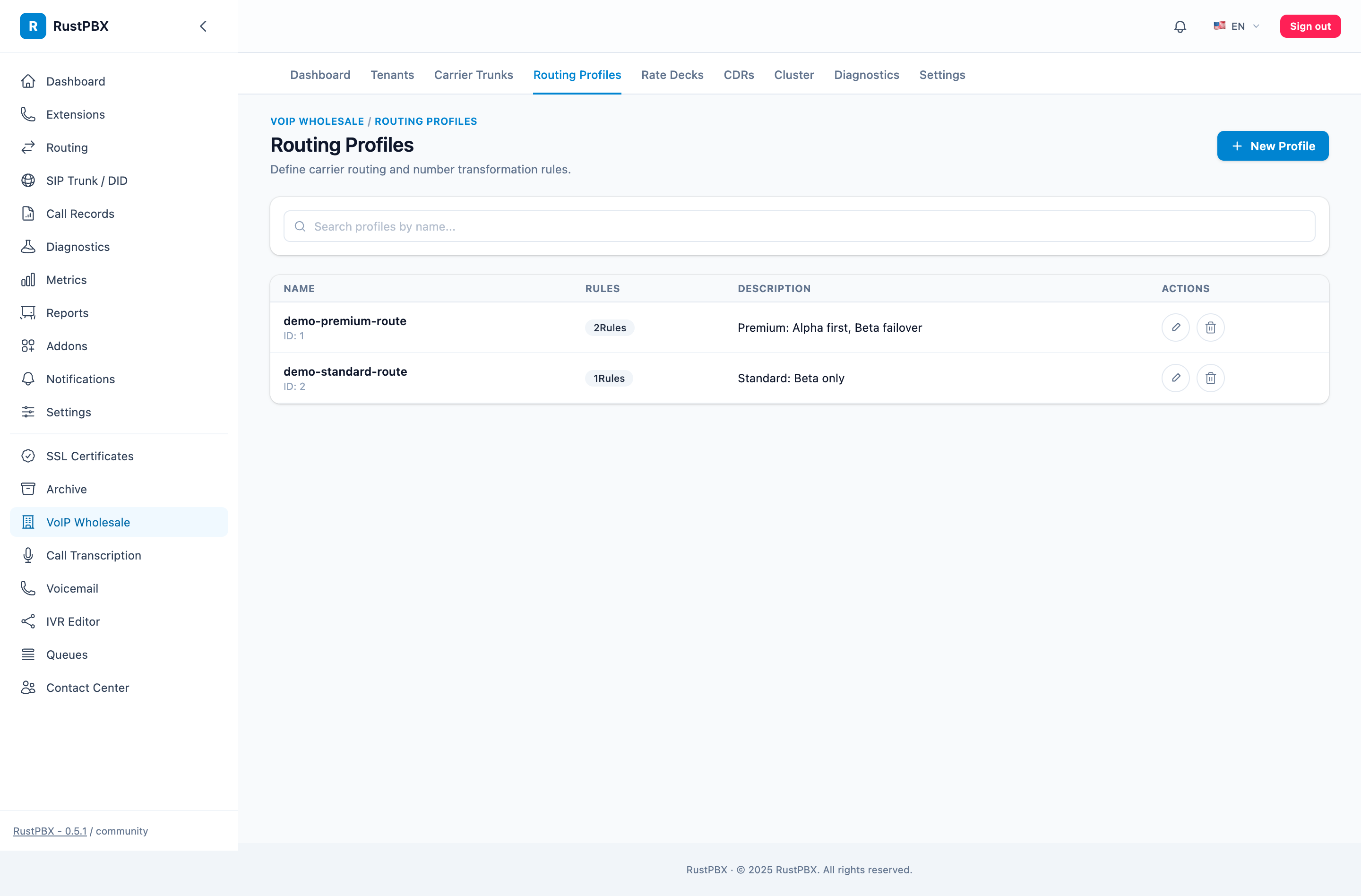Viewport: 1361px width, 896px height.
Task: Open Contact Center in the sidebar
Action: [119, 688]
